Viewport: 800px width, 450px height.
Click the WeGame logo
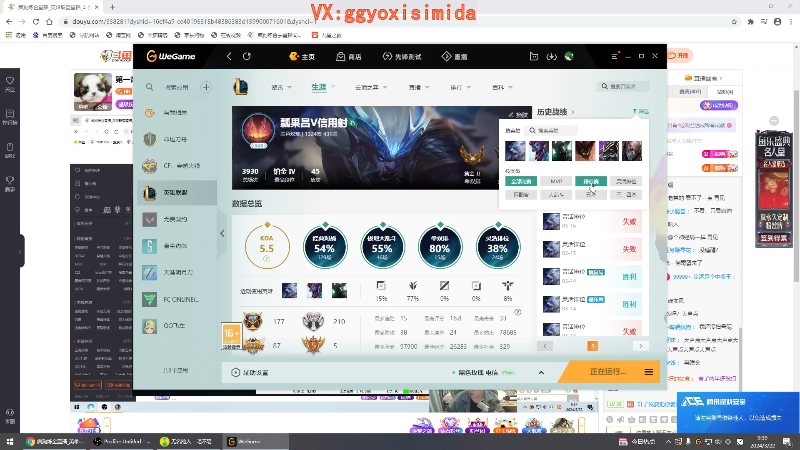click(x=170, y=56)
